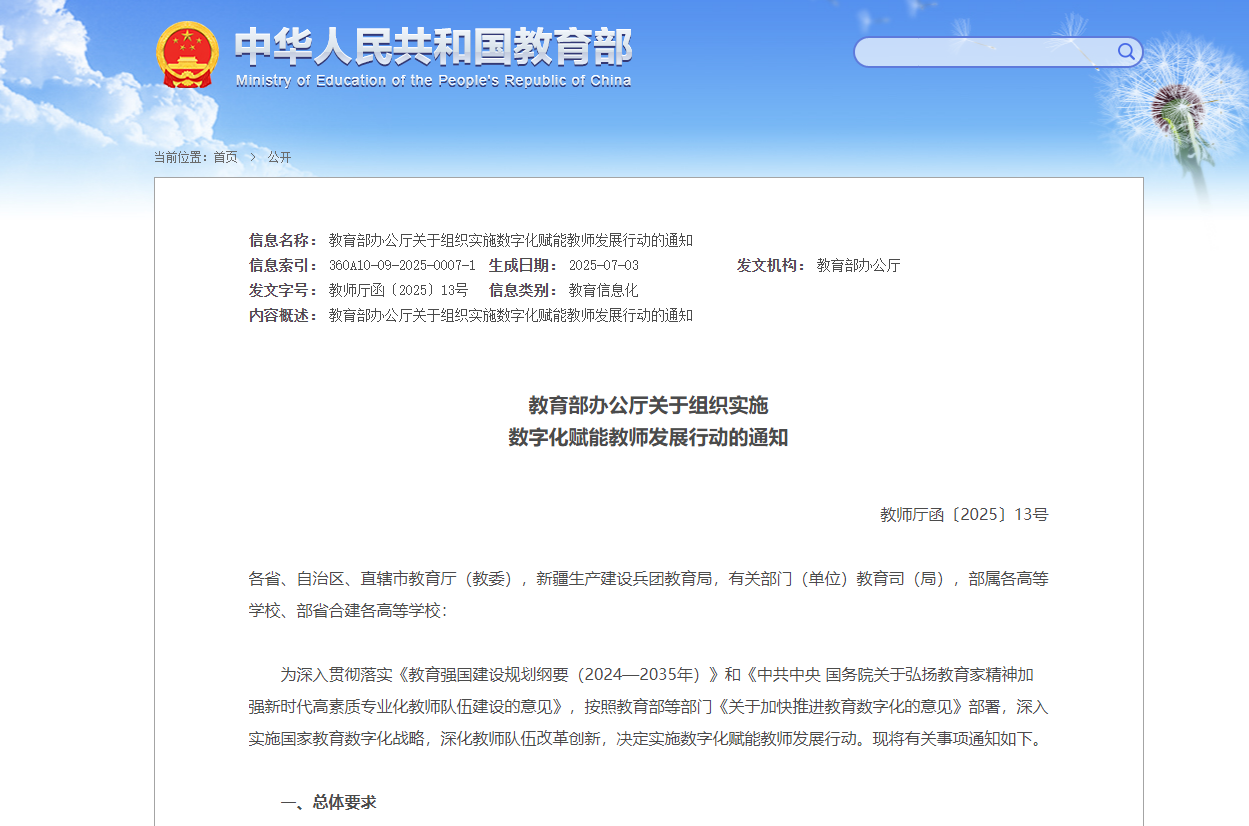Go to 首页 in the breadcrumb

point(225,157)
